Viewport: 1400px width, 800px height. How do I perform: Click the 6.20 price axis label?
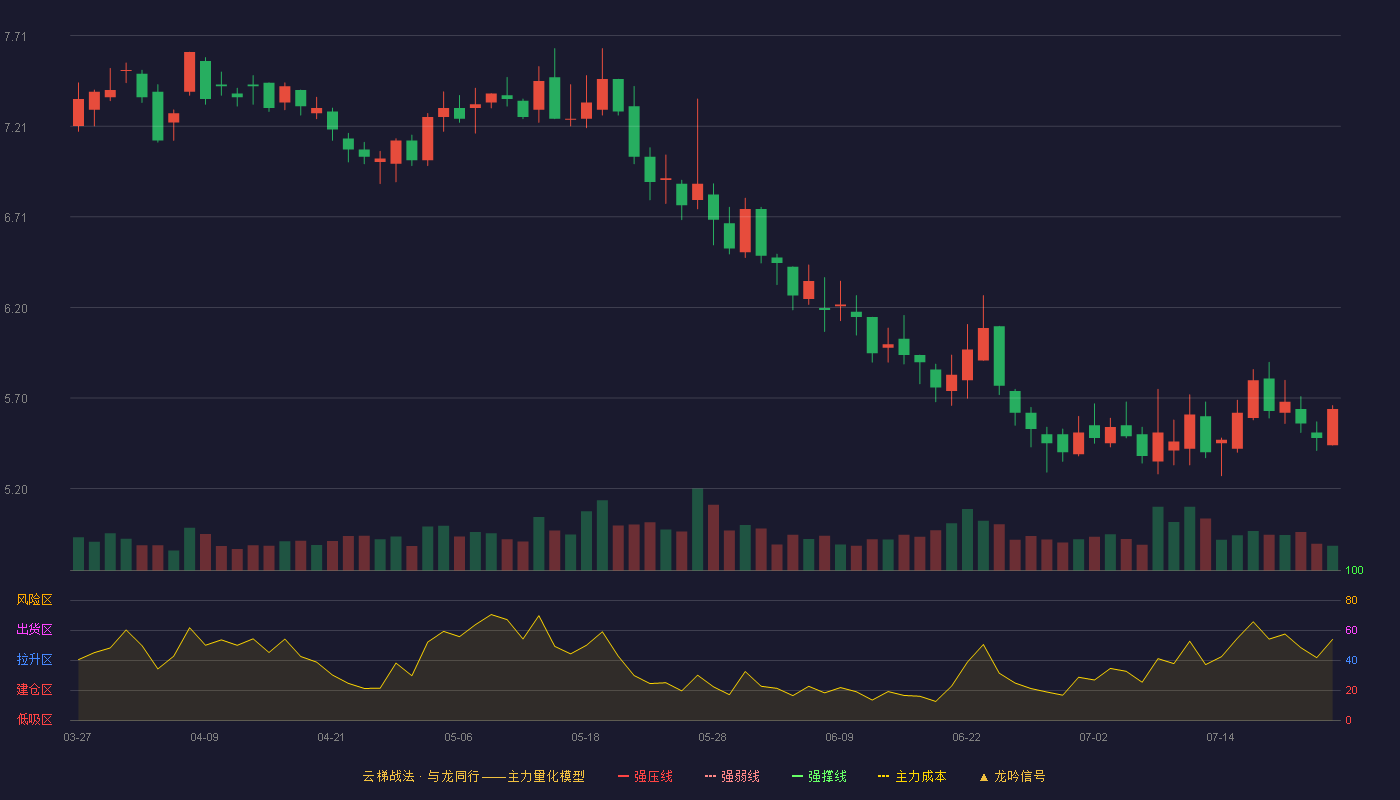(15, 309)
